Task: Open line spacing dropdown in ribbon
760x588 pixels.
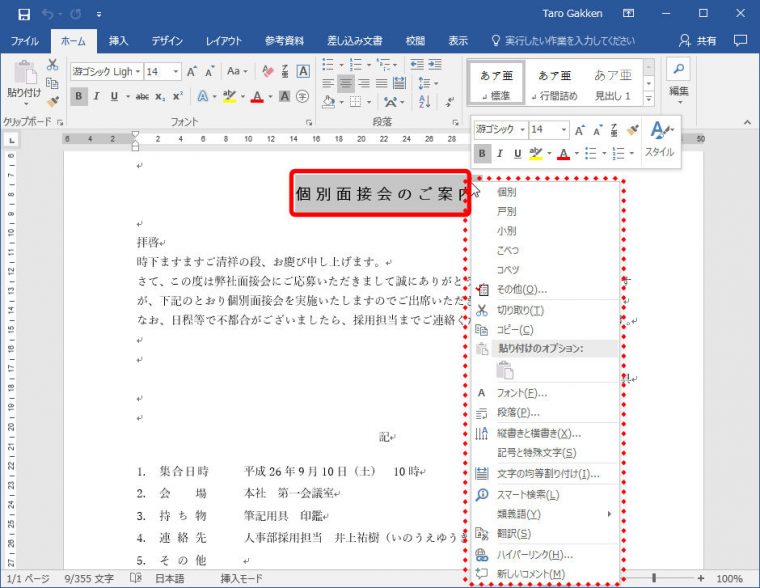Action: tap(428, 83)
